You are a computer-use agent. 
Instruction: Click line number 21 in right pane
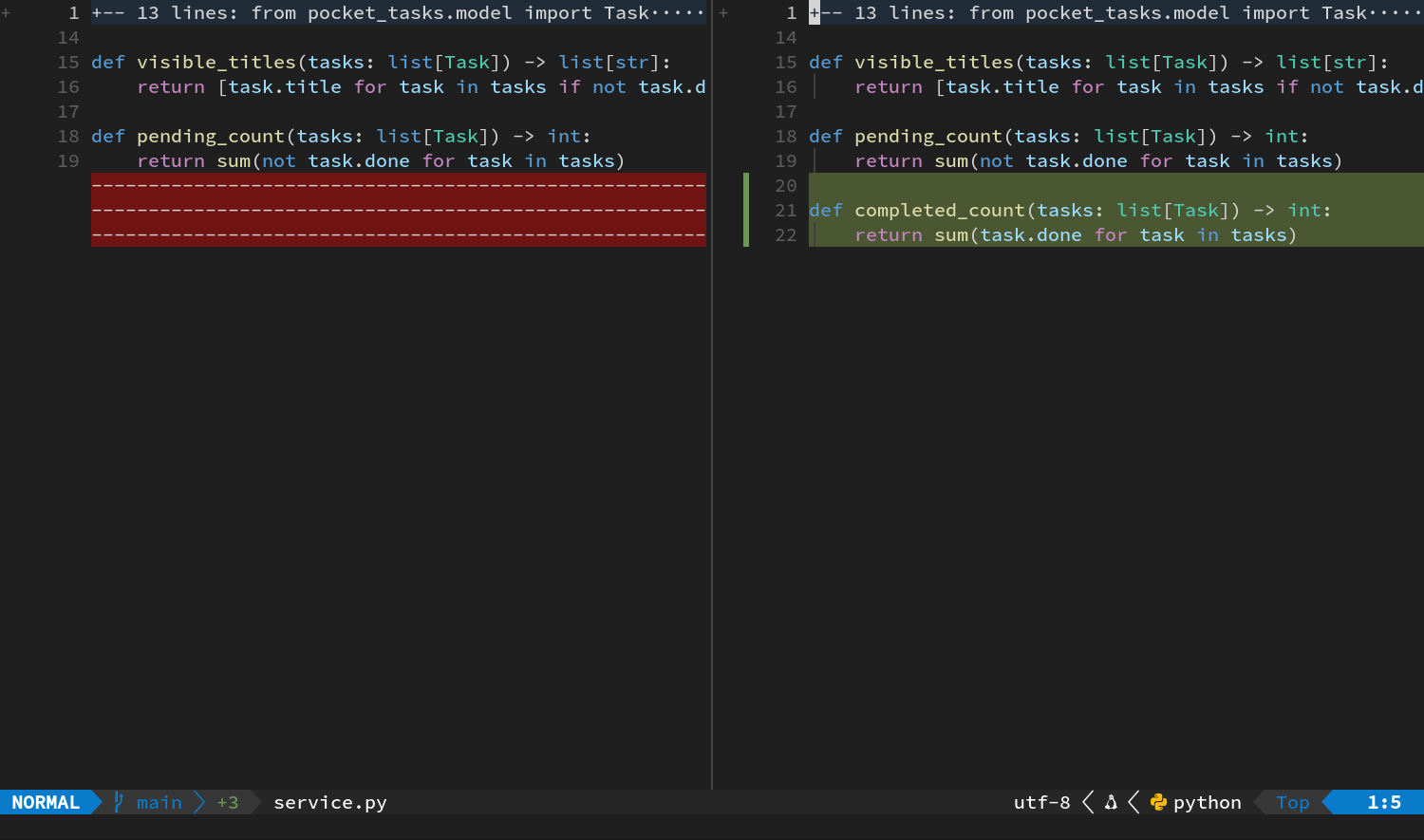point(786,211)
